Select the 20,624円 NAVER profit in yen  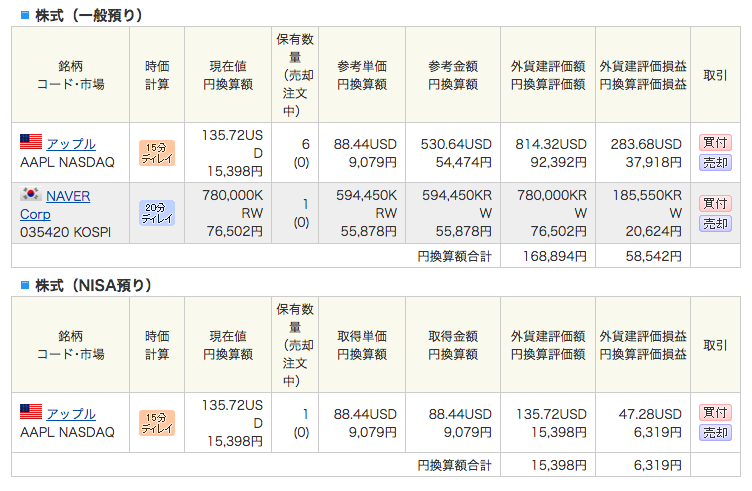tap(653, 231)
